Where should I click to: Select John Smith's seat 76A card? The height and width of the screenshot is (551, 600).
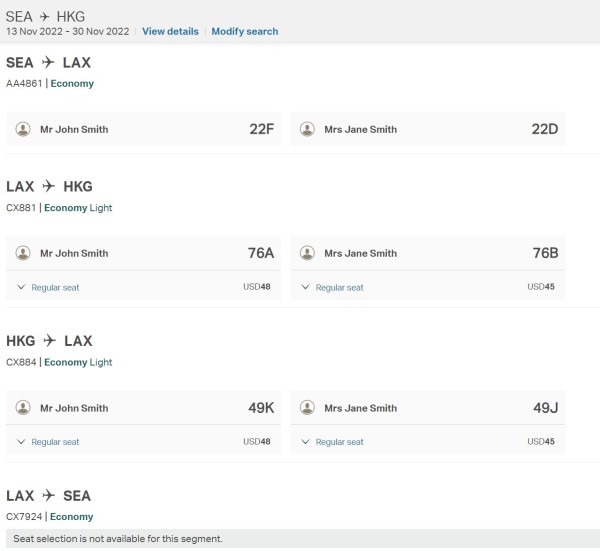coord(145,253)
